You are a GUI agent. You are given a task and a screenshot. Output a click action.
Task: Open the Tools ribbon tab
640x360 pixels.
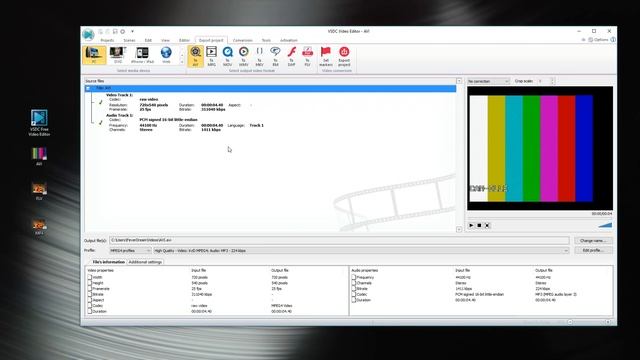266,40
